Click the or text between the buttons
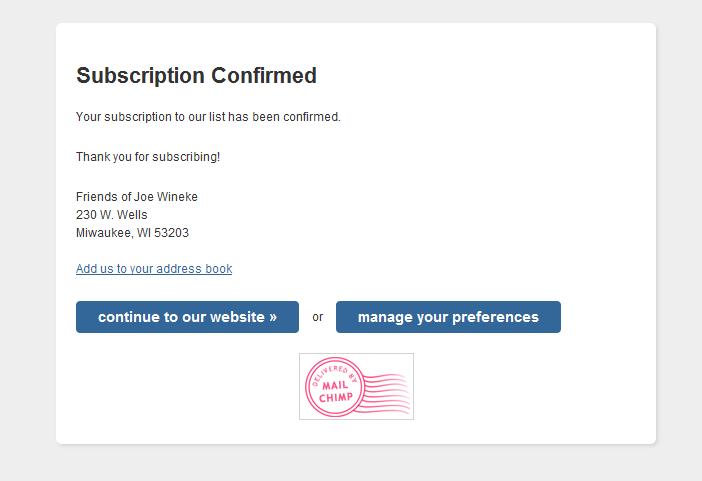Image resolution: width=702 pixels, height=481 pixels. point(317,317)
